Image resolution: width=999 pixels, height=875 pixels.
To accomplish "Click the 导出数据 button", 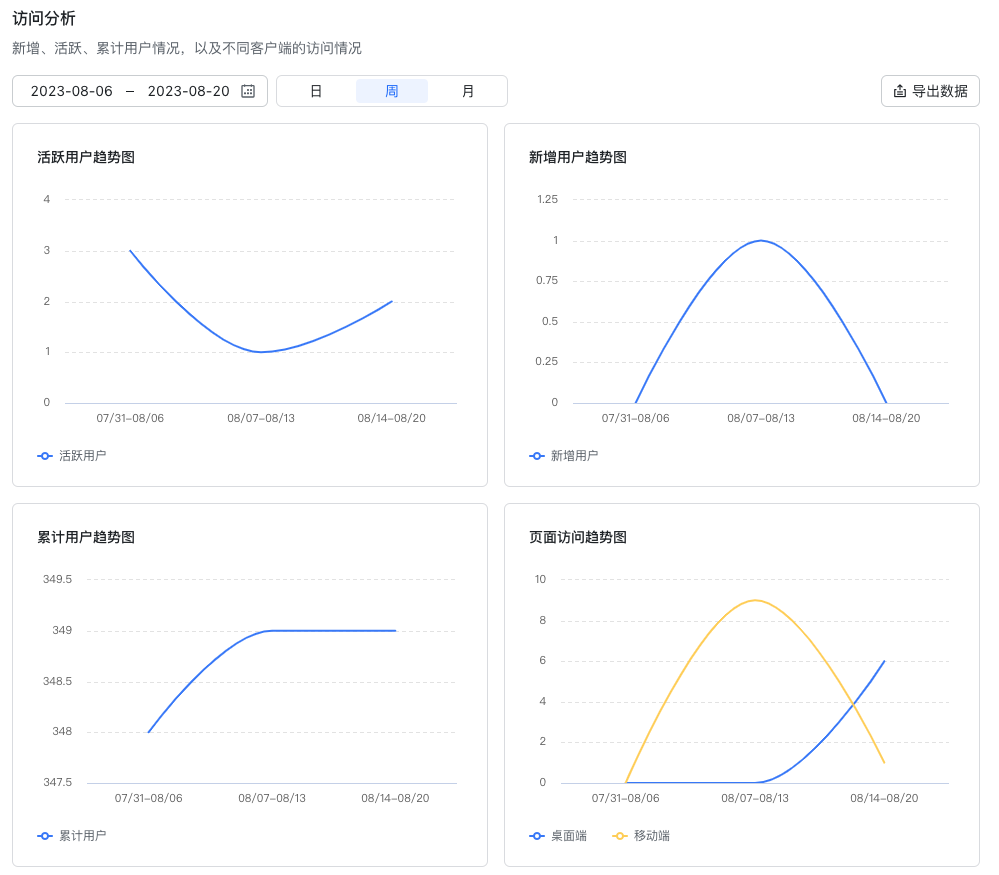I will coord(930,91).
